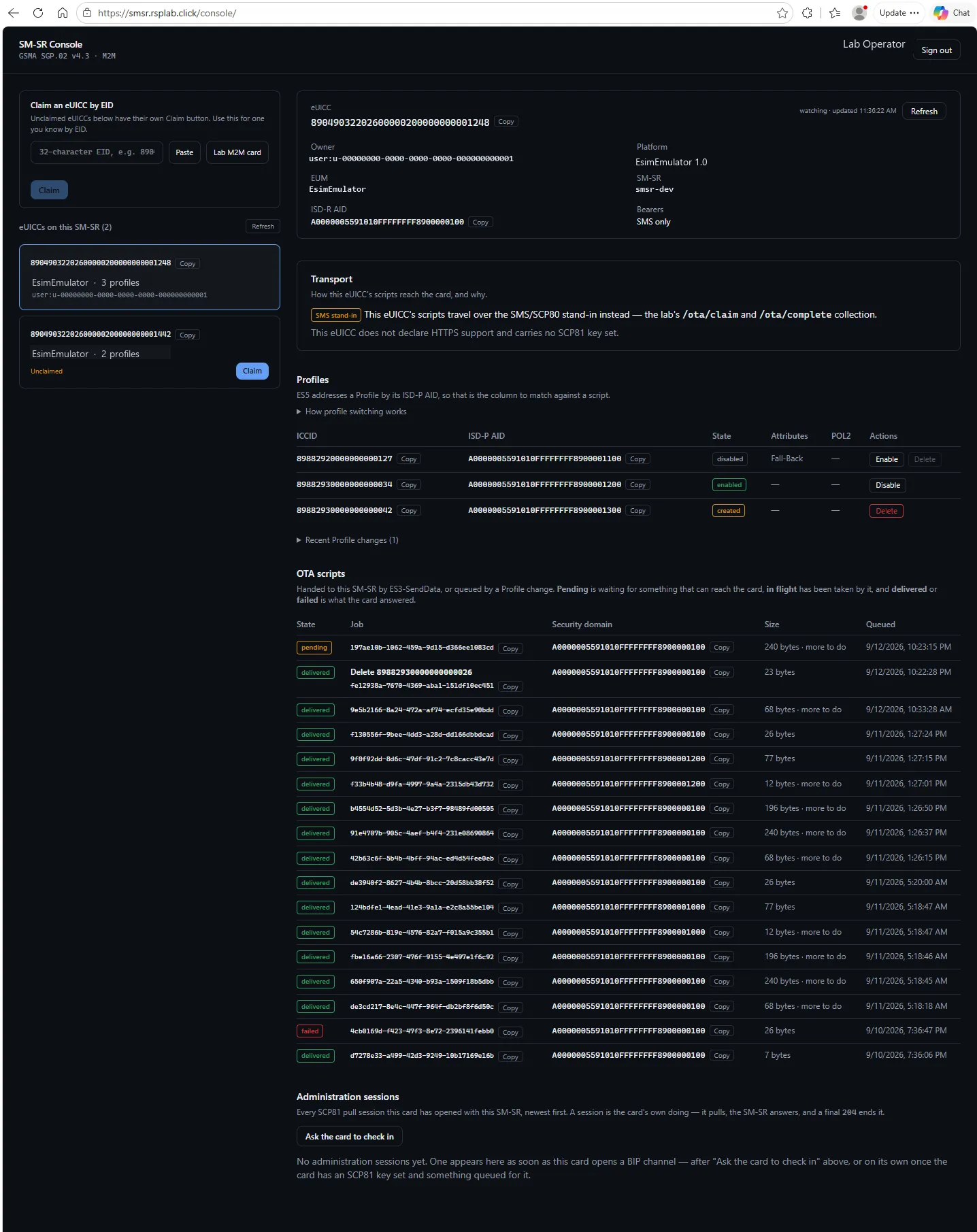Expand How profile switching works
Screen dimensions: 977x1232
tap(352, 412)
